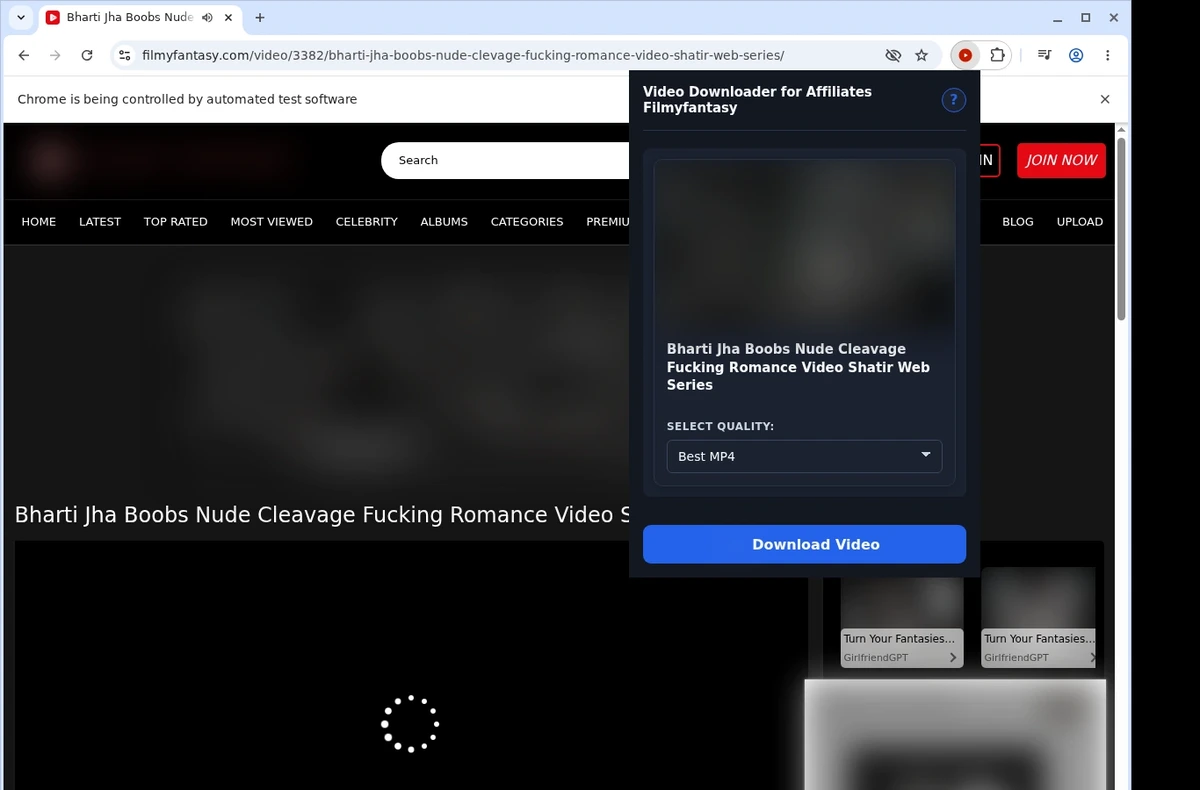Open the HOME menu item
The height and width of the screenshot is (790, 1200).
(x=39, y=222)
